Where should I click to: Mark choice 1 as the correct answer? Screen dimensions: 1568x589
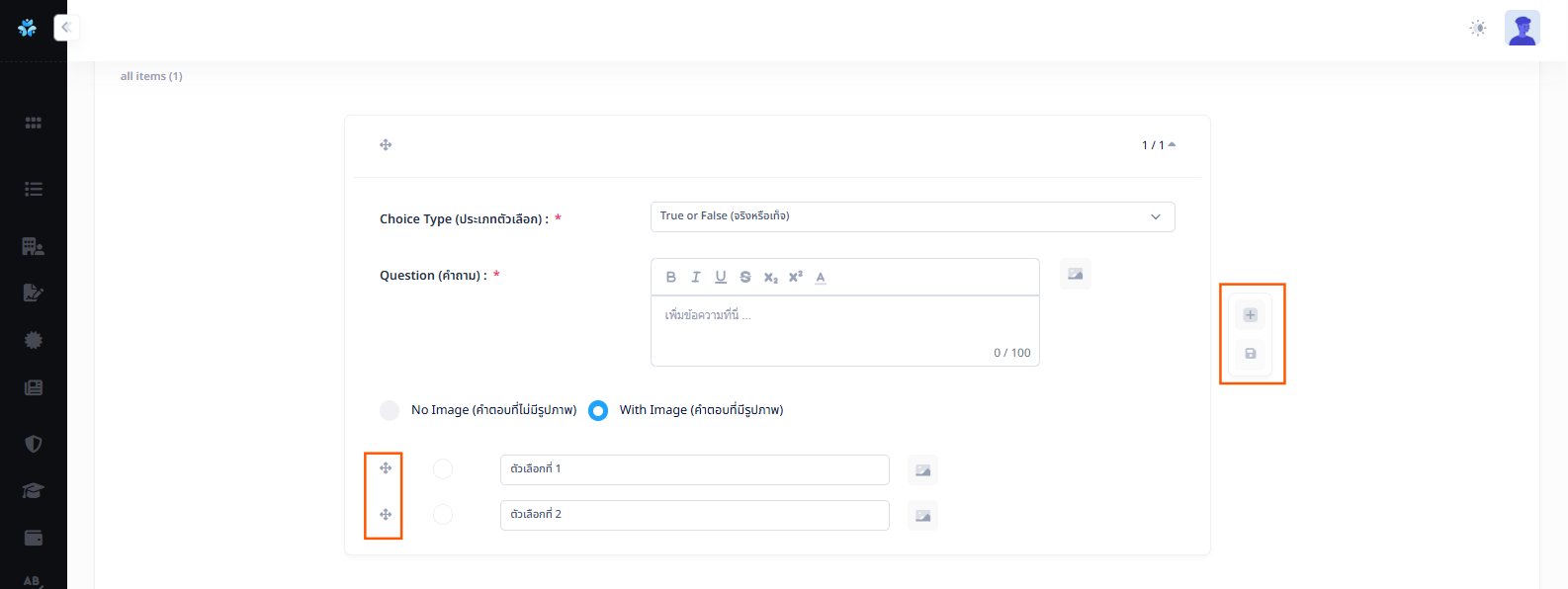pyautogui.click(x=443, y=469)
